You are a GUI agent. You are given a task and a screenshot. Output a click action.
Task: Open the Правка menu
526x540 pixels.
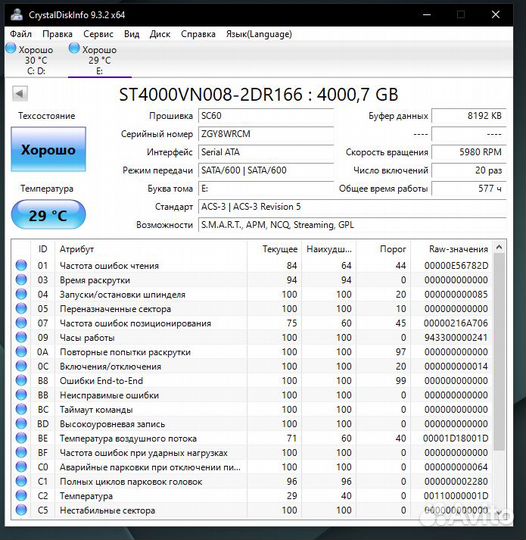point(57,34)
